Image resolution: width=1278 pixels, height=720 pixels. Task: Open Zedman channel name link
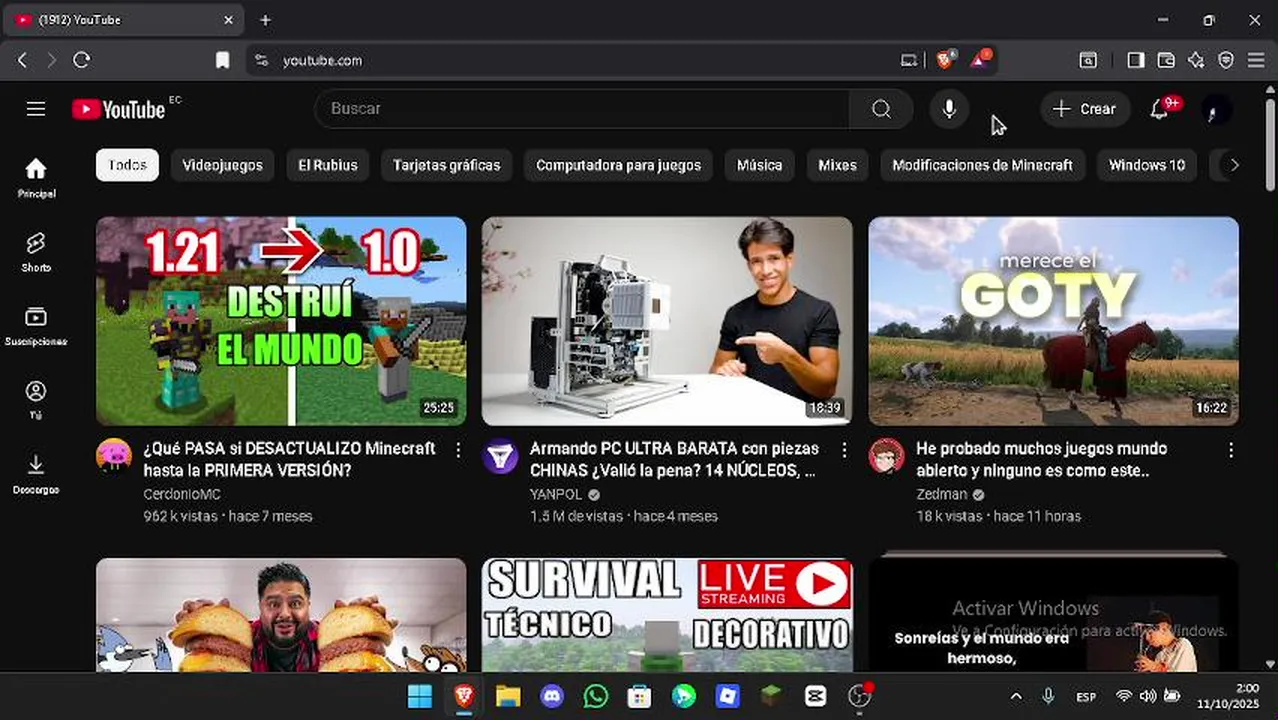click(942, 495)
